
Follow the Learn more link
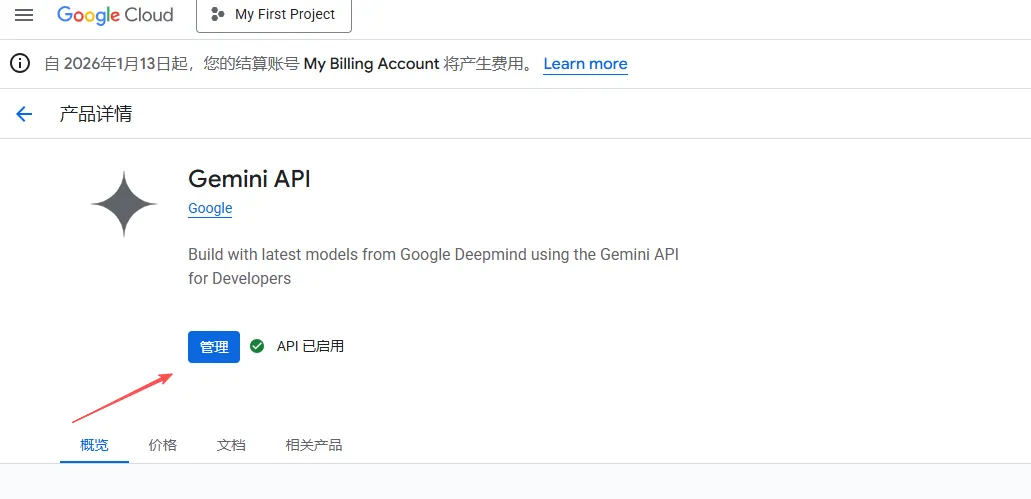click(x=585, y=64)
